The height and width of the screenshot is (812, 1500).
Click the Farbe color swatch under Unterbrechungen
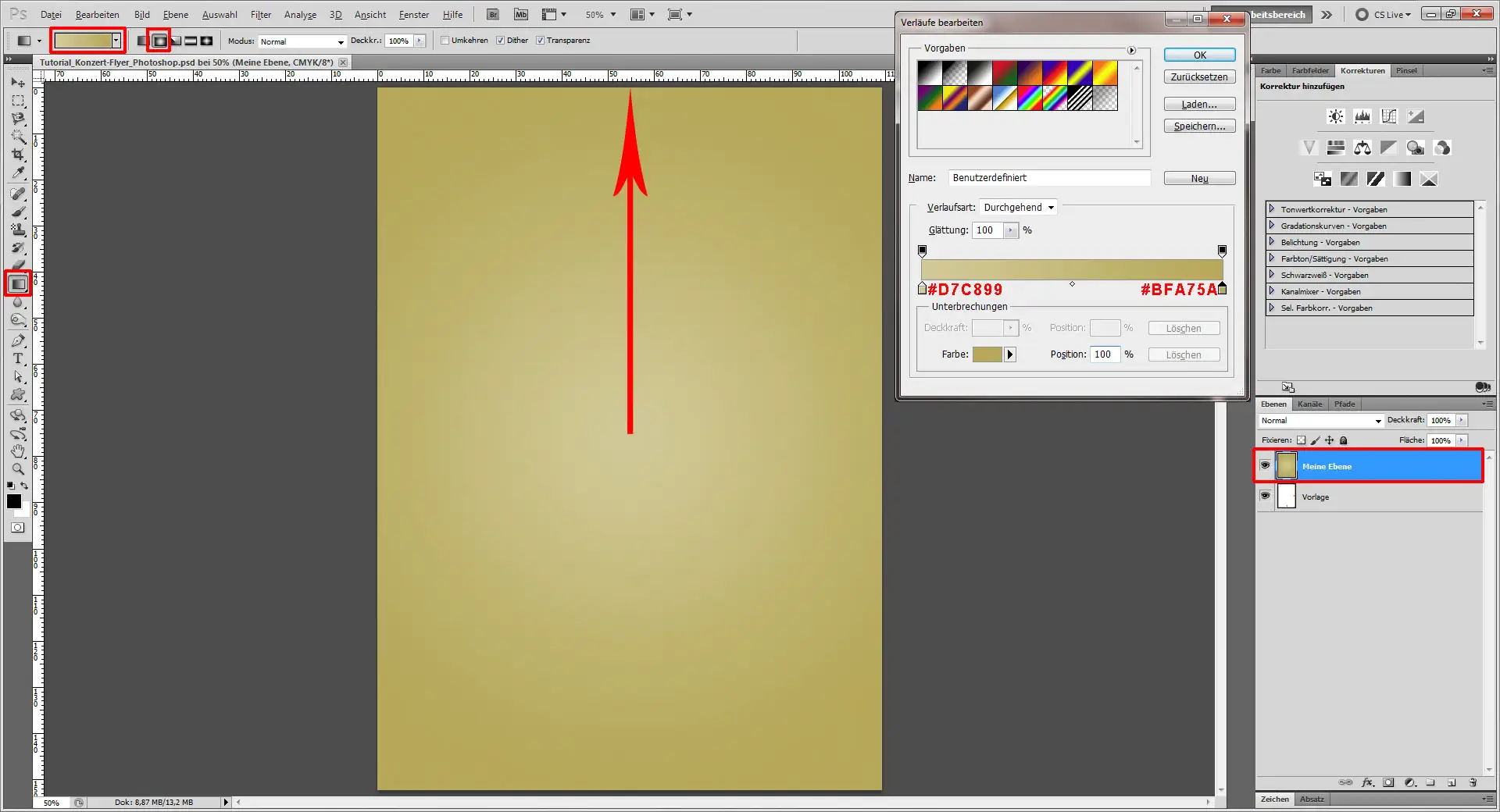[989, 354]
